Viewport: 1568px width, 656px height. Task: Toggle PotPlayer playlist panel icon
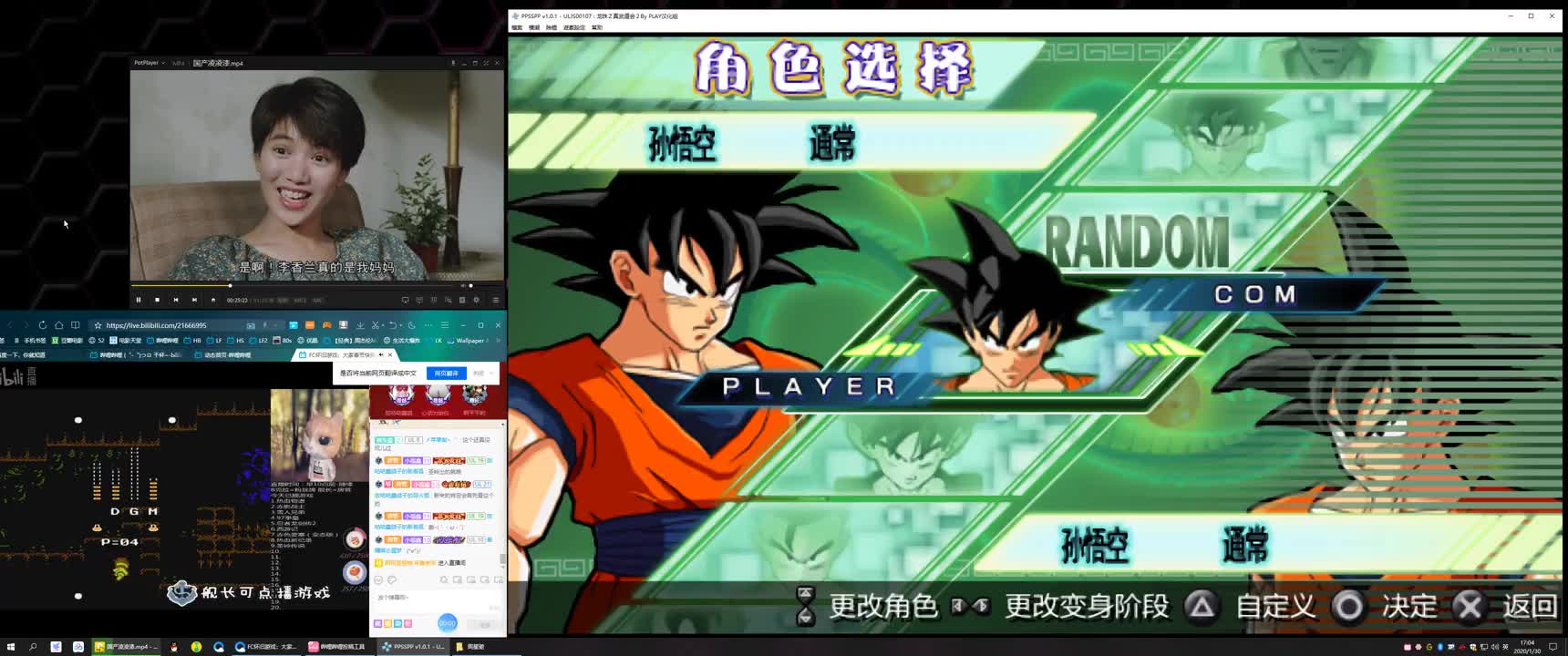pyautogui.click(x=496, y=300)
